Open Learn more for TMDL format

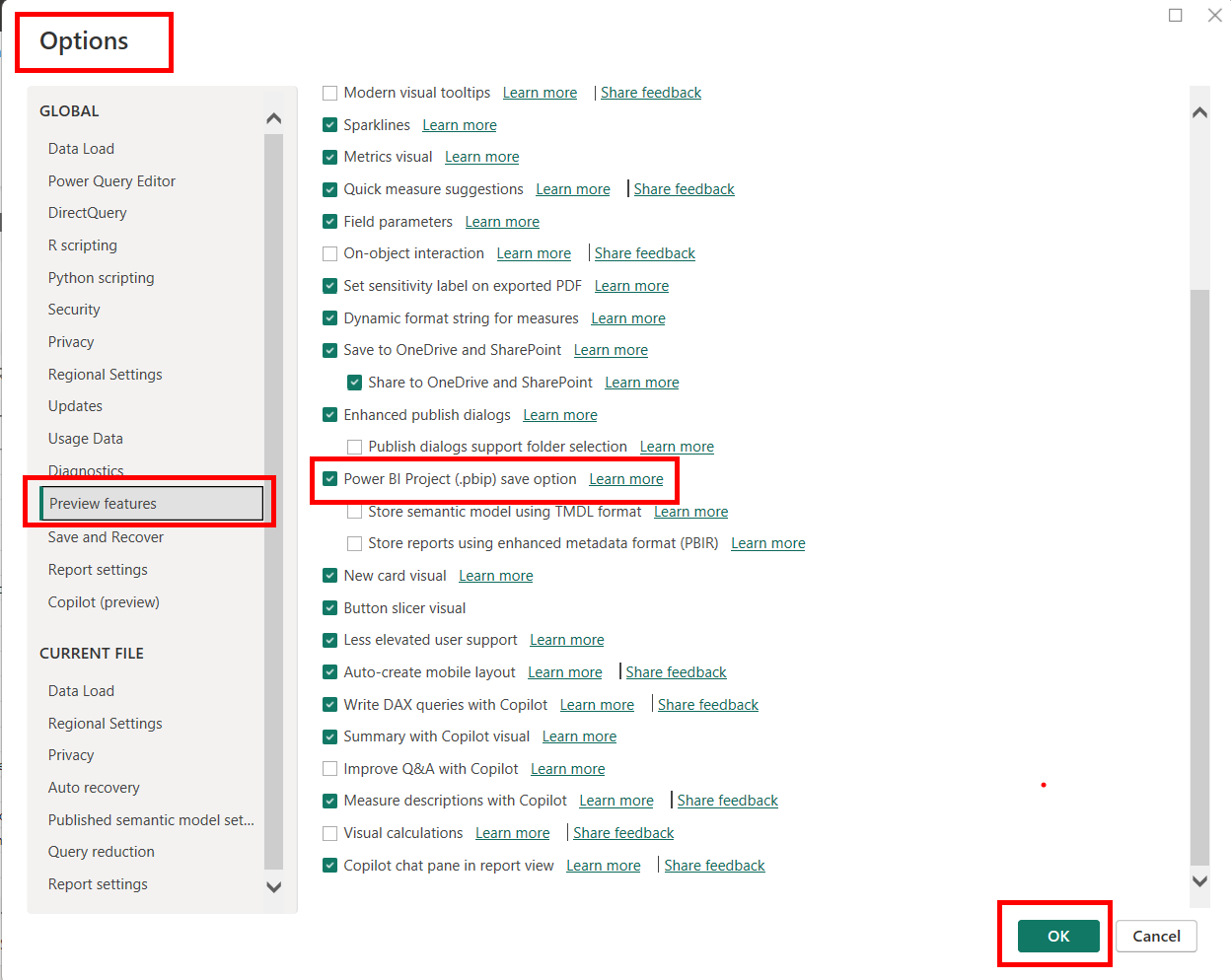click(x=690, y=512)
